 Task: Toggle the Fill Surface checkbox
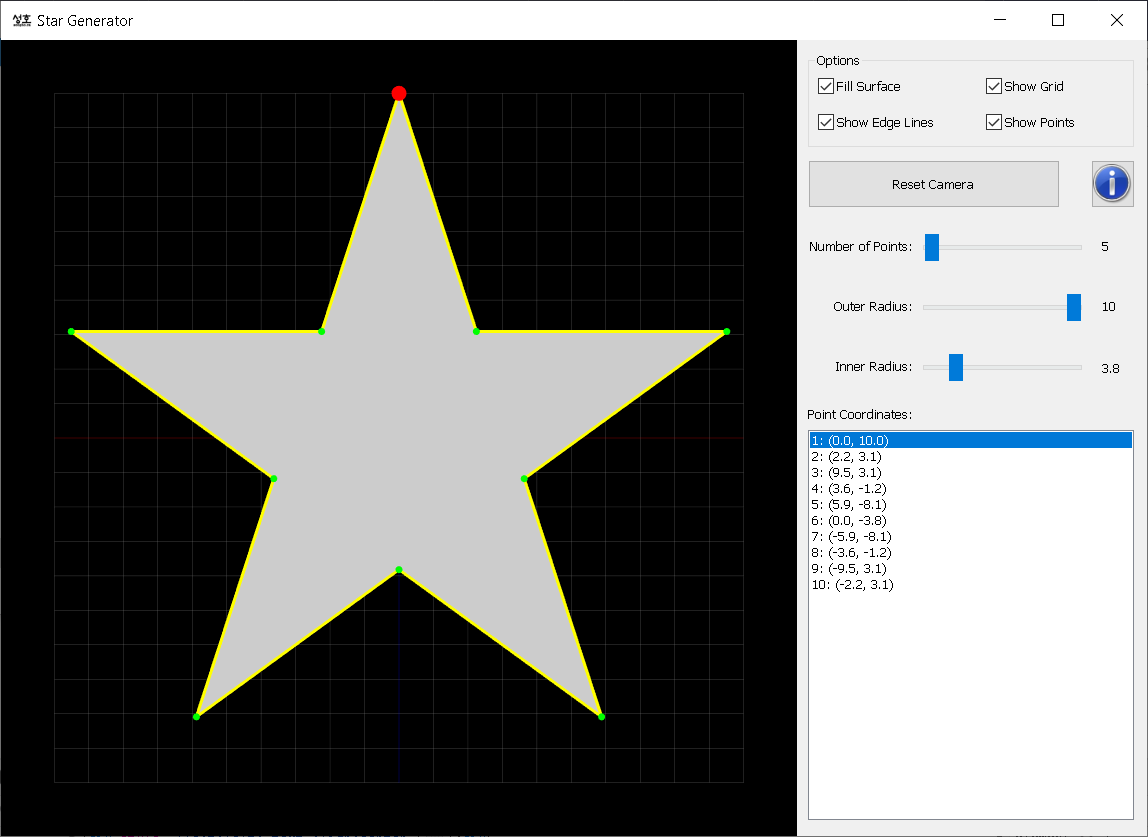pos(826,87)
